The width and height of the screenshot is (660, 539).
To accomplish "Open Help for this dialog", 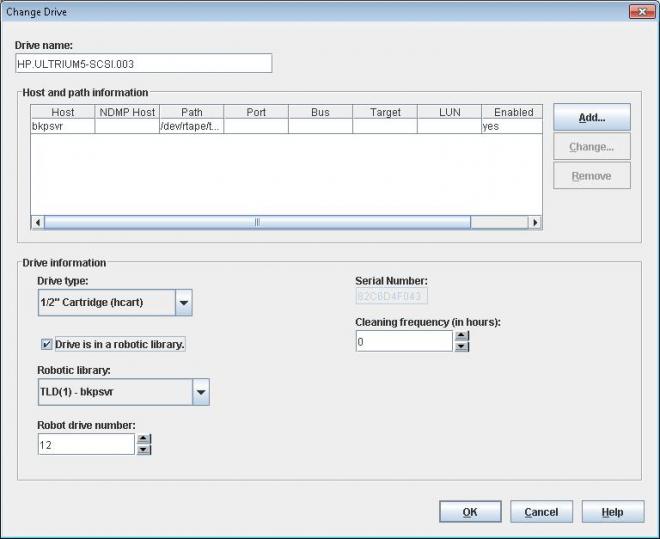I will click(613, 512).
